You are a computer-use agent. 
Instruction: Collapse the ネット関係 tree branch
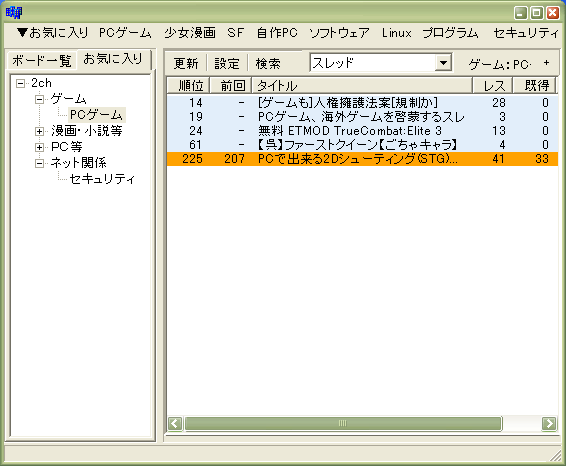(x=39, y=164)
